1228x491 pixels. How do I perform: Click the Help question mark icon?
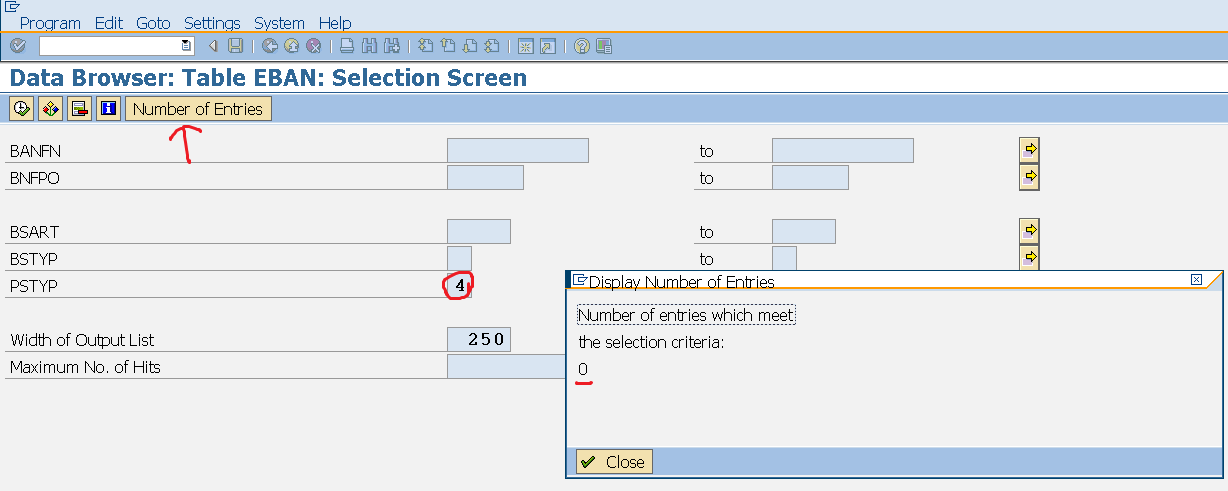(x=582, y=46)
